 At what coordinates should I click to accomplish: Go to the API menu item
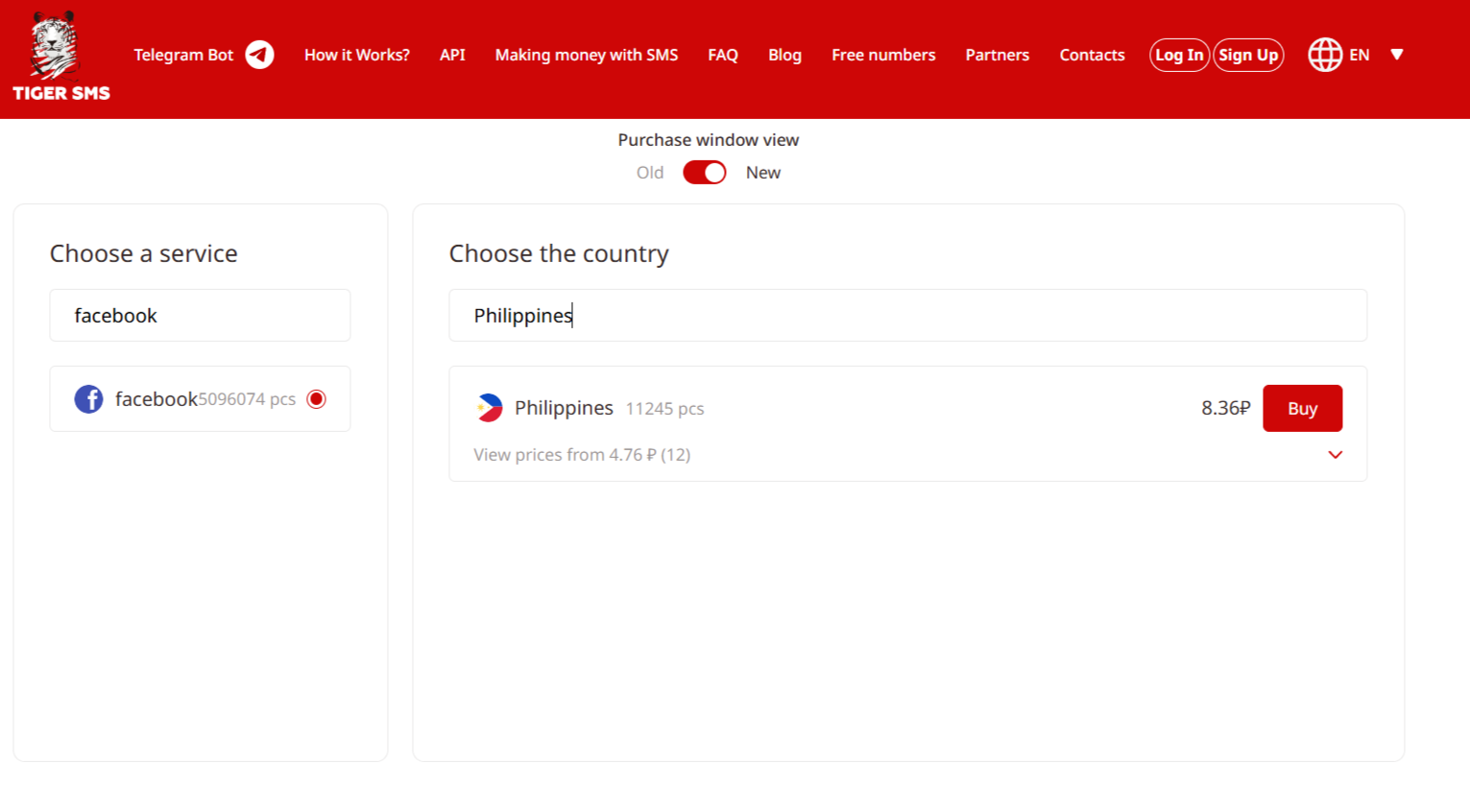[x=452, y=55]
